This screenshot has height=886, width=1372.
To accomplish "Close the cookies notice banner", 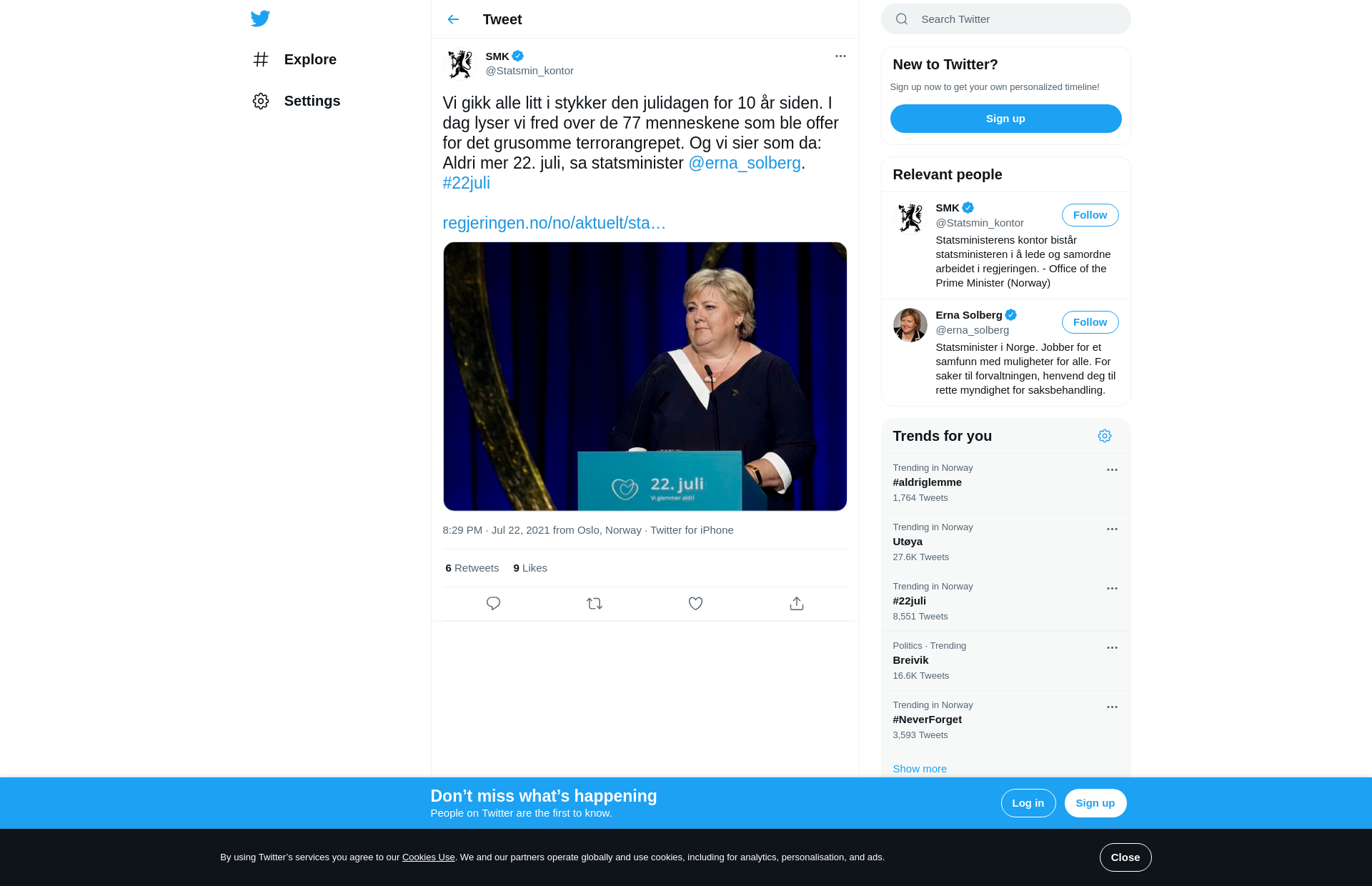I will pyautogui.click(x=1125, y=857).
